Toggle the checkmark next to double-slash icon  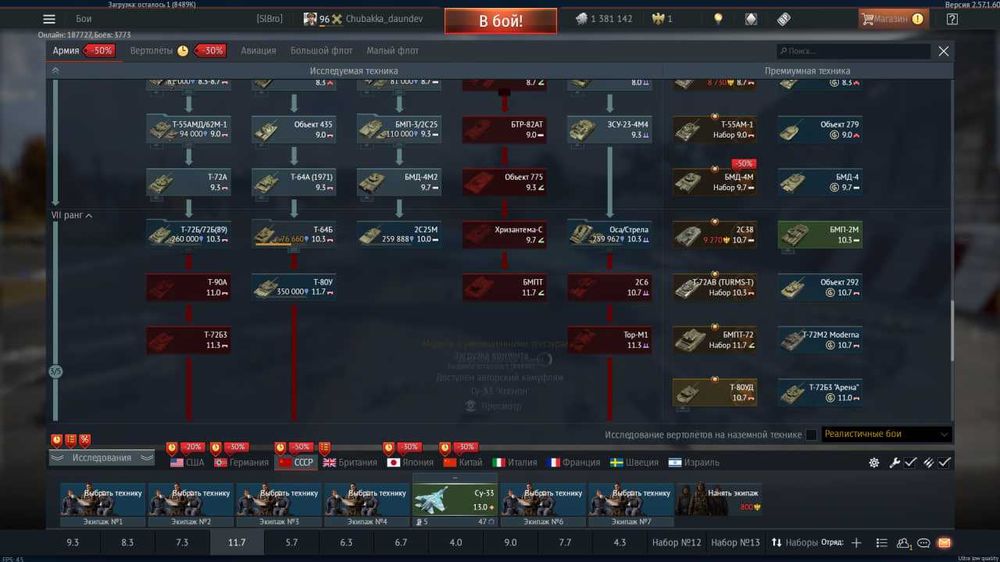tap(945, 462)
